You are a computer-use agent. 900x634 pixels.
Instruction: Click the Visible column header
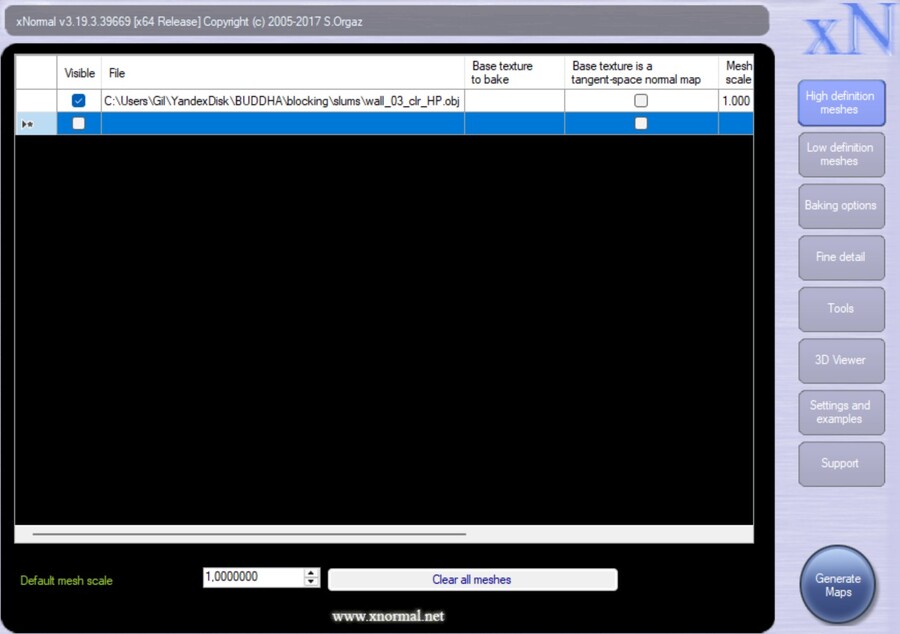click(79, 73)
